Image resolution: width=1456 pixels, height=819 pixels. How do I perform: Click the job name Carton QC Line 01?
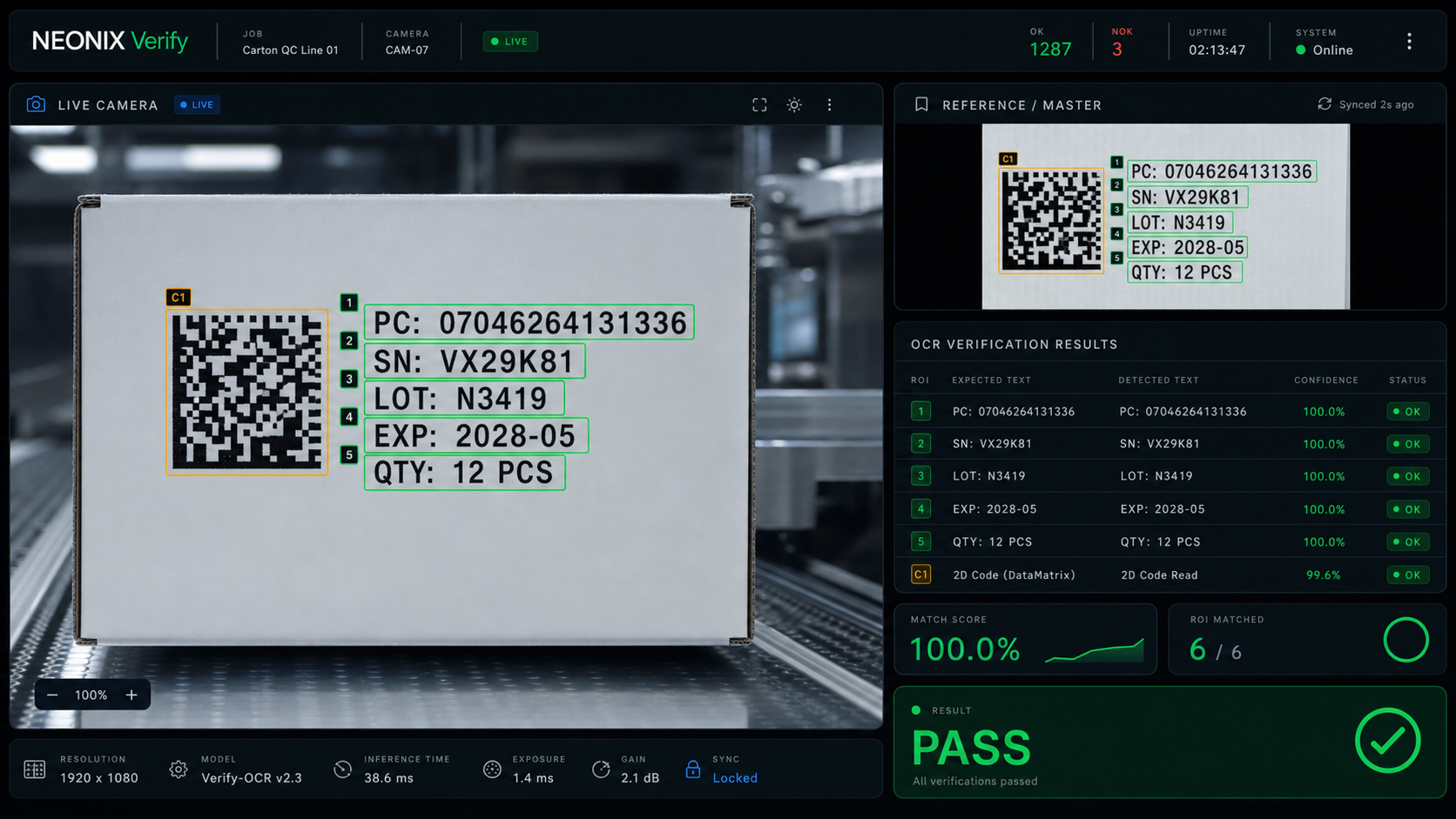pyautogui.click(x=290, y=50)
